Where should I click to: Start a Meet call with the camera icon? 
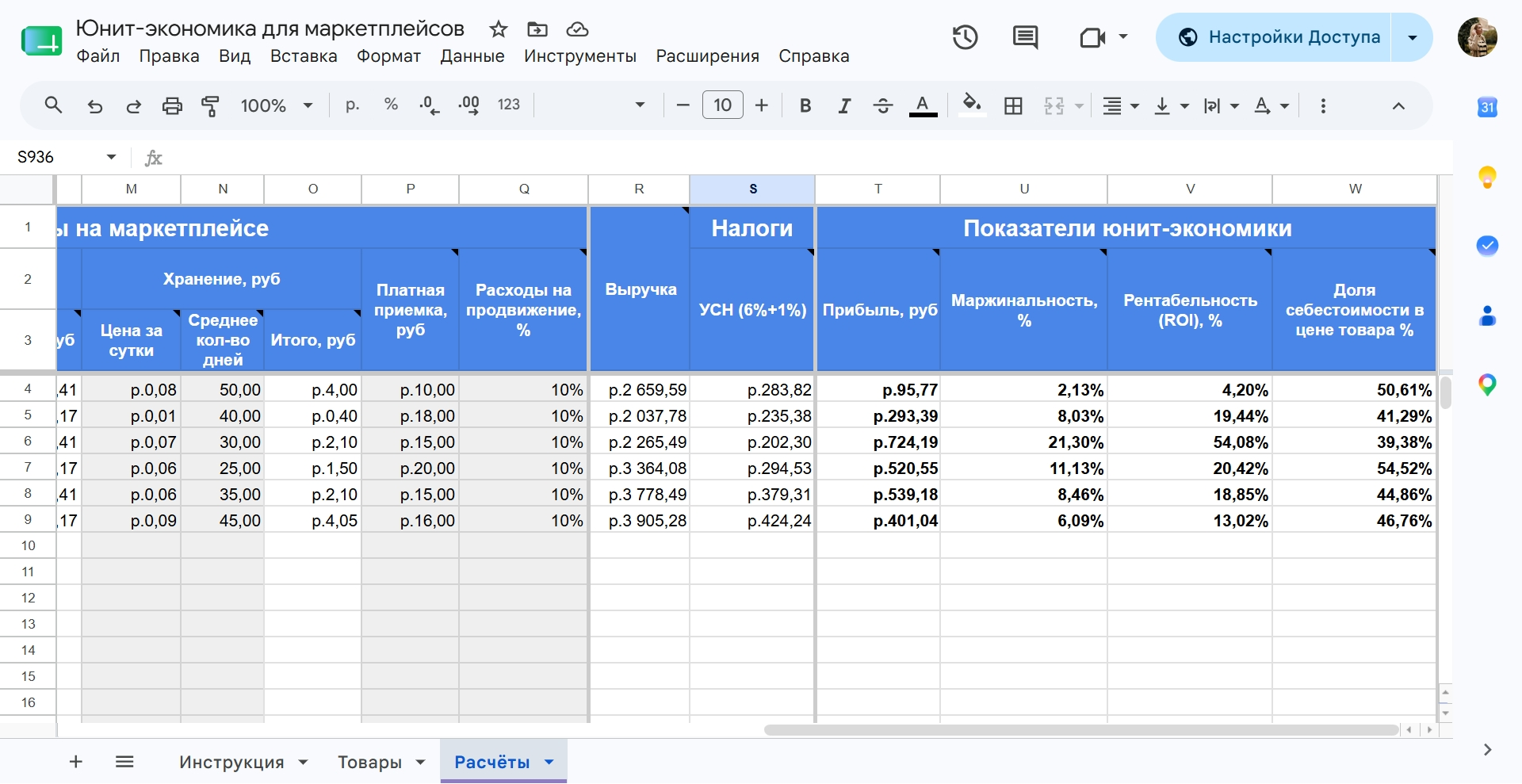[x=1092, y=37]
